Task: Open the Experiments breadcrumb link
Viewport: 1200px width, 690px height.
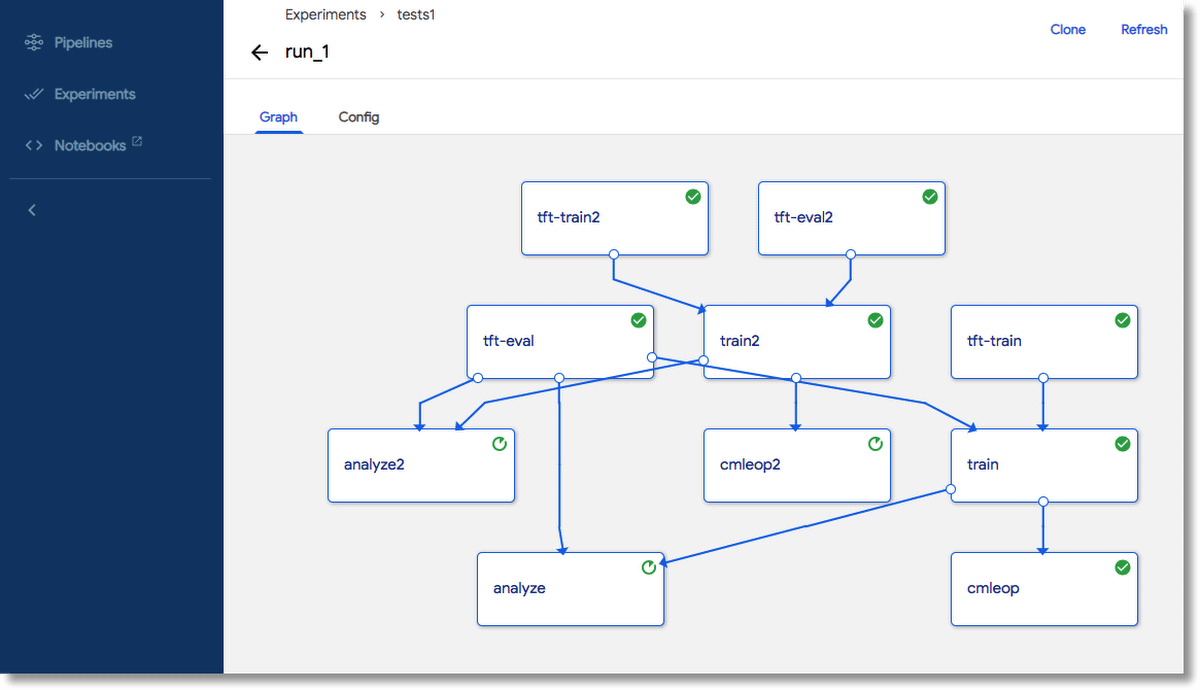Action: 325,15
